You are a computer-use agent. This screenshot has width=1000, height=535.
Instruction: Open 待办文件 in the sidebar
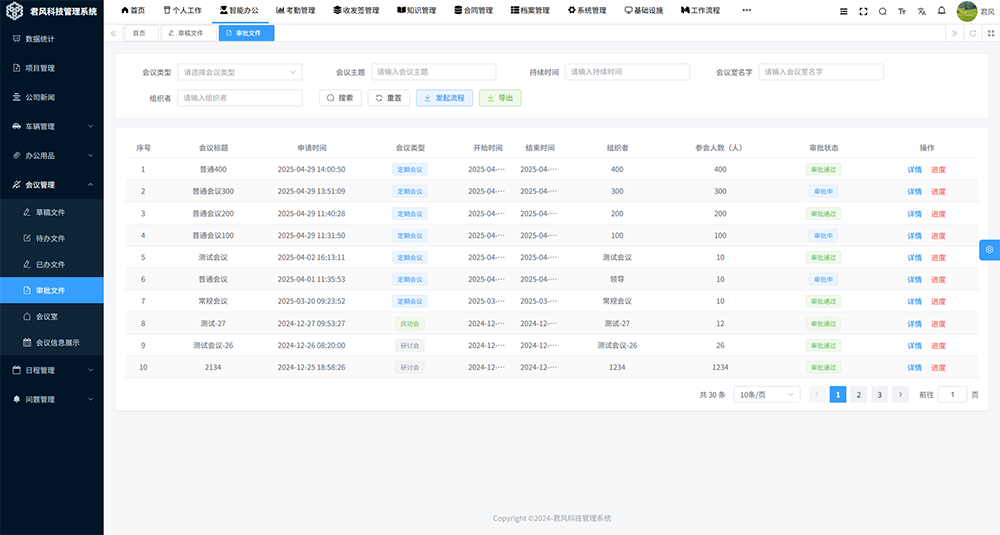point(52,238)
